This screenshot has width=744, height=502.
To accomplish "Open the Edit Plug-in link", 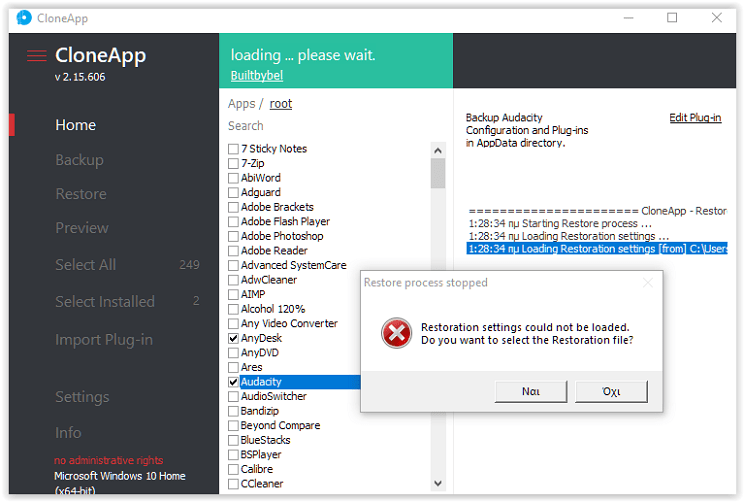I will [695, 118].
